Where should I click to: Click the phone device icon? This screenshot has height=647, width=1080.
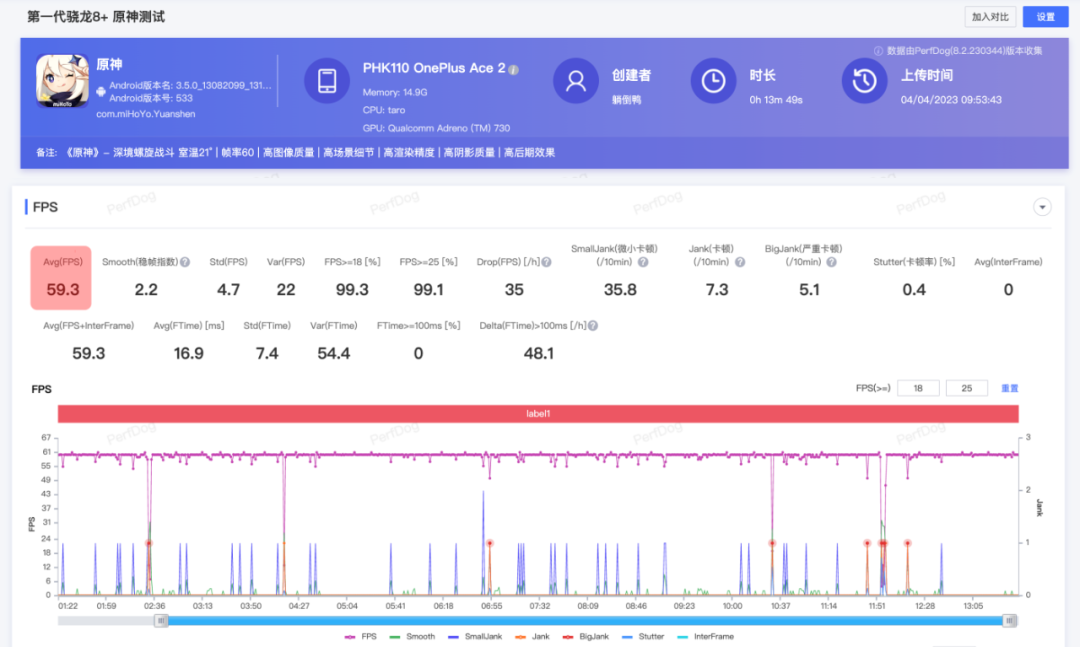(327, 81)
